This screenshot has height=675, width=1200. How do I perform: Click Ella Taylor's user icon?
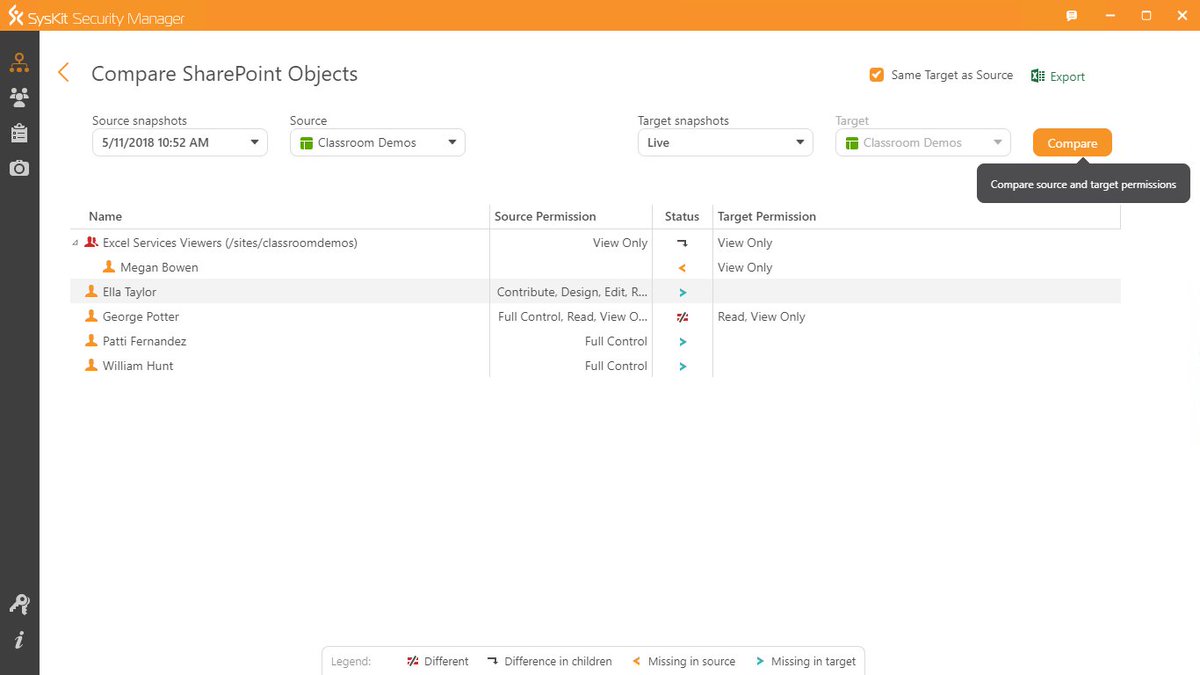point(92,292)
